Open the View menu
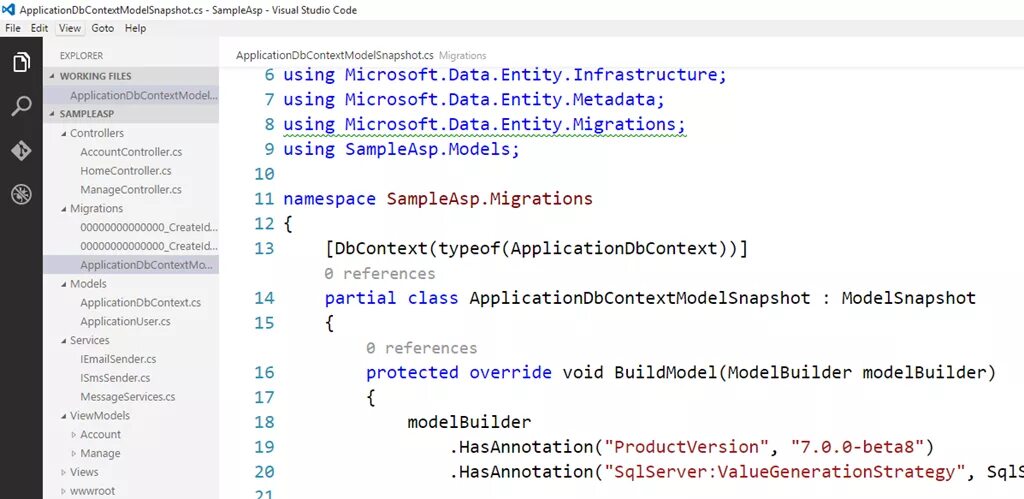This screenshot has width=1024, height=499. click(69, 28)
